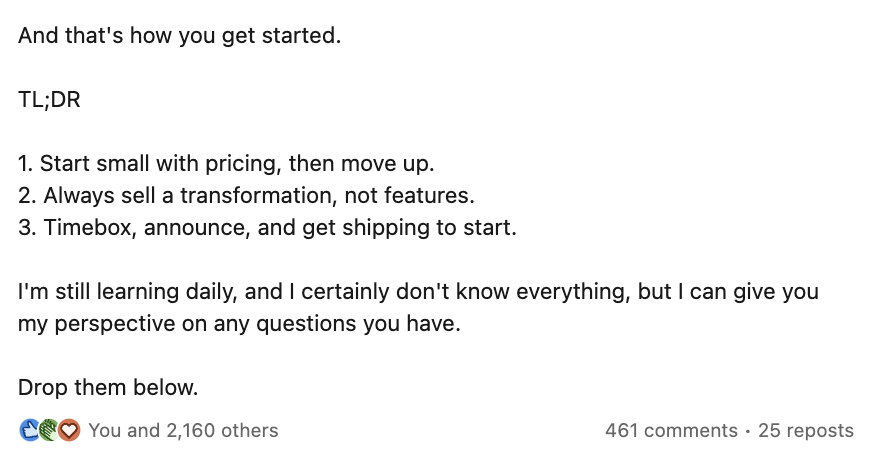Image resolution: width=874 pixels, height=452 pixels.
Task: Click the blue thumbs-up Like reaction icon
Action: coord(27,430)
